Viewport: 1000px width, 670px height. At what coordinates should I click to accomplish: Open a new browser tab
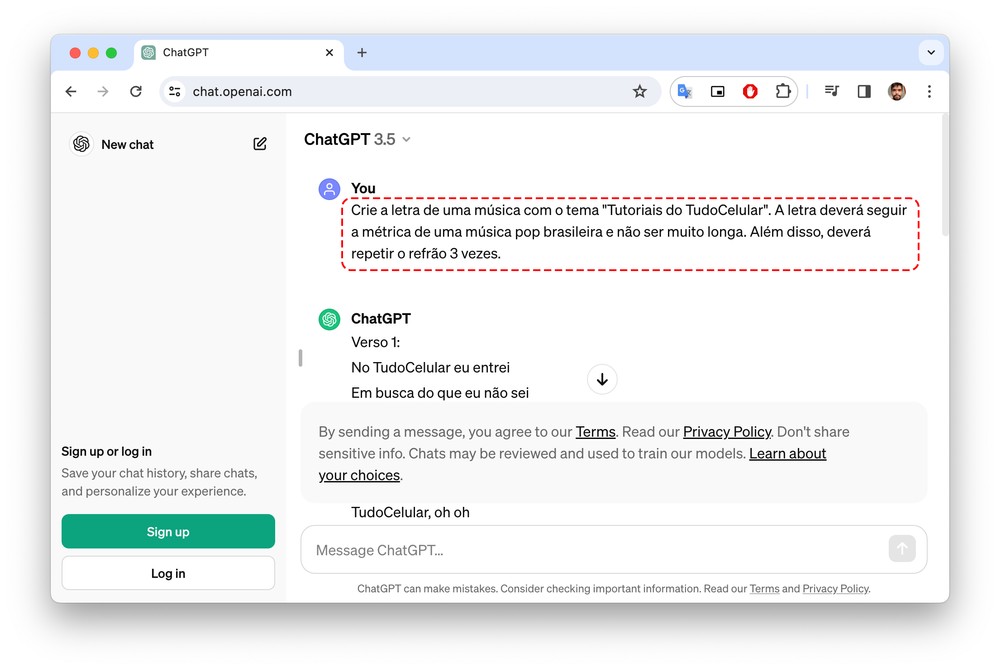[x=362, y=53]
